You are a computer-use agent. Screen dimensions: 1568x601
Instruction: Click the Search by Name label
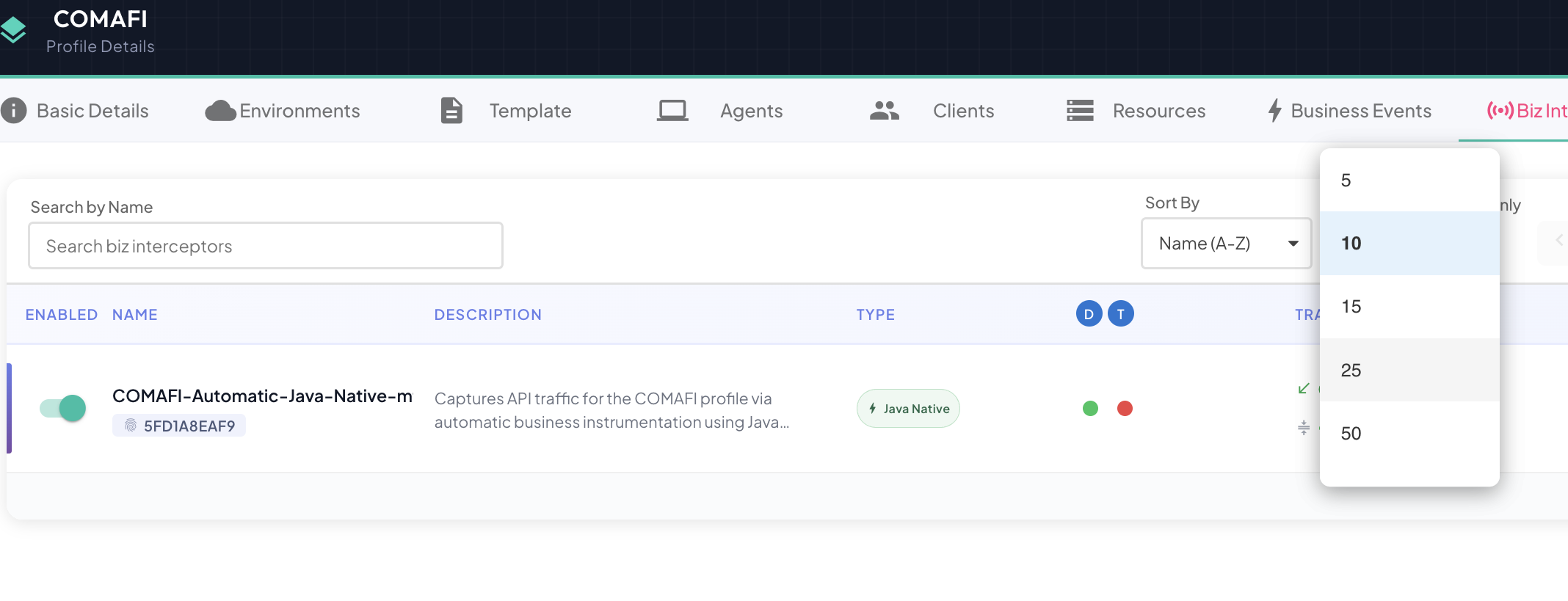click(92, 208)
